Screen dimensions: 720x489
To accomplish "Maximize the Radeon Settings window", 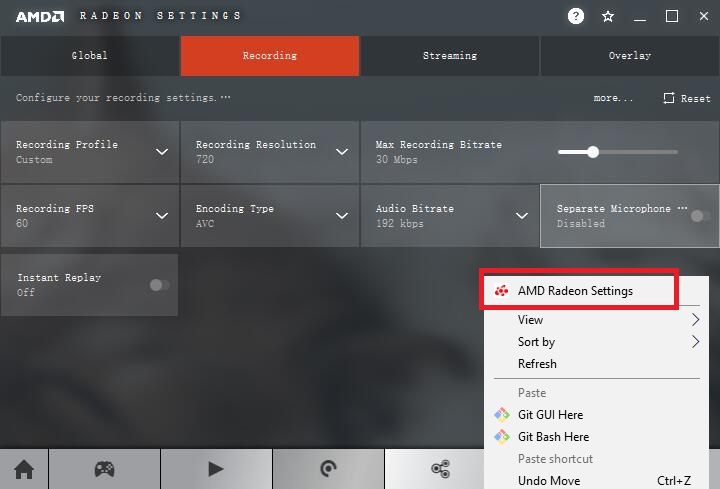I will tap(672, 16).
